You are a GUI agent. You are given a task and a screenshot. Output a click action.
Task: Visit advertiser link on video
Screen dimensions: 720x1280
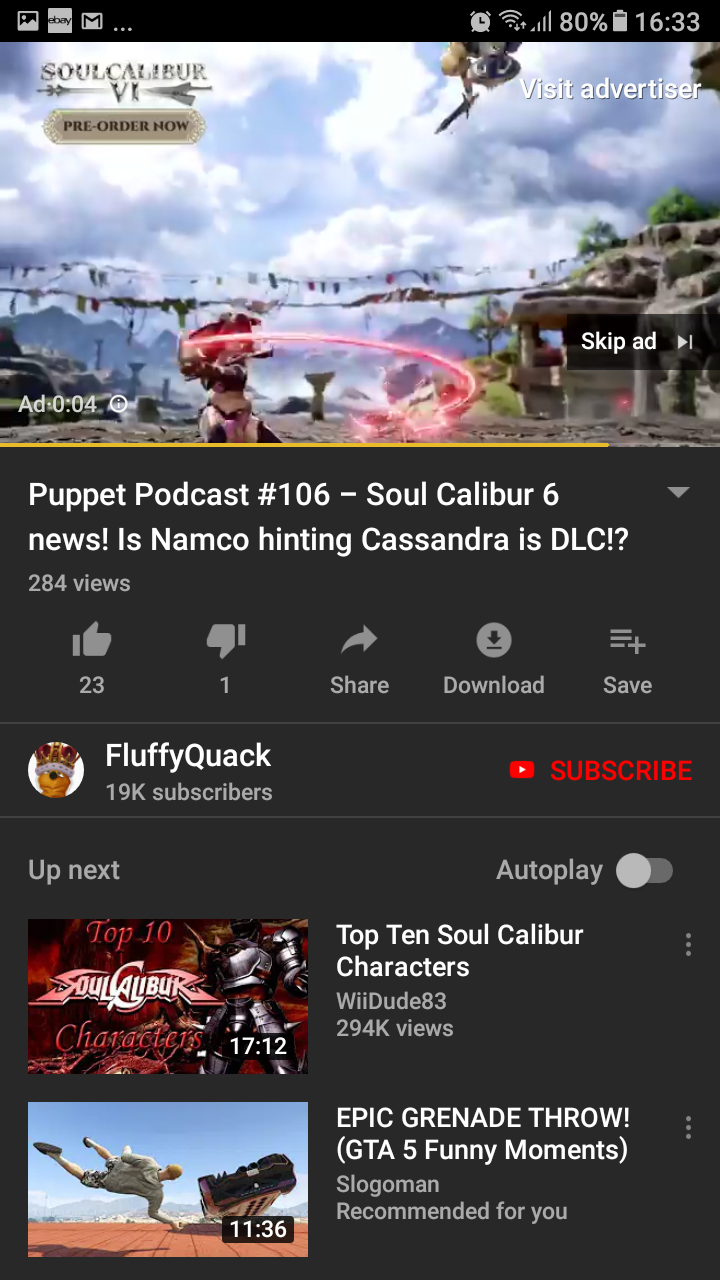pos(611,89)
